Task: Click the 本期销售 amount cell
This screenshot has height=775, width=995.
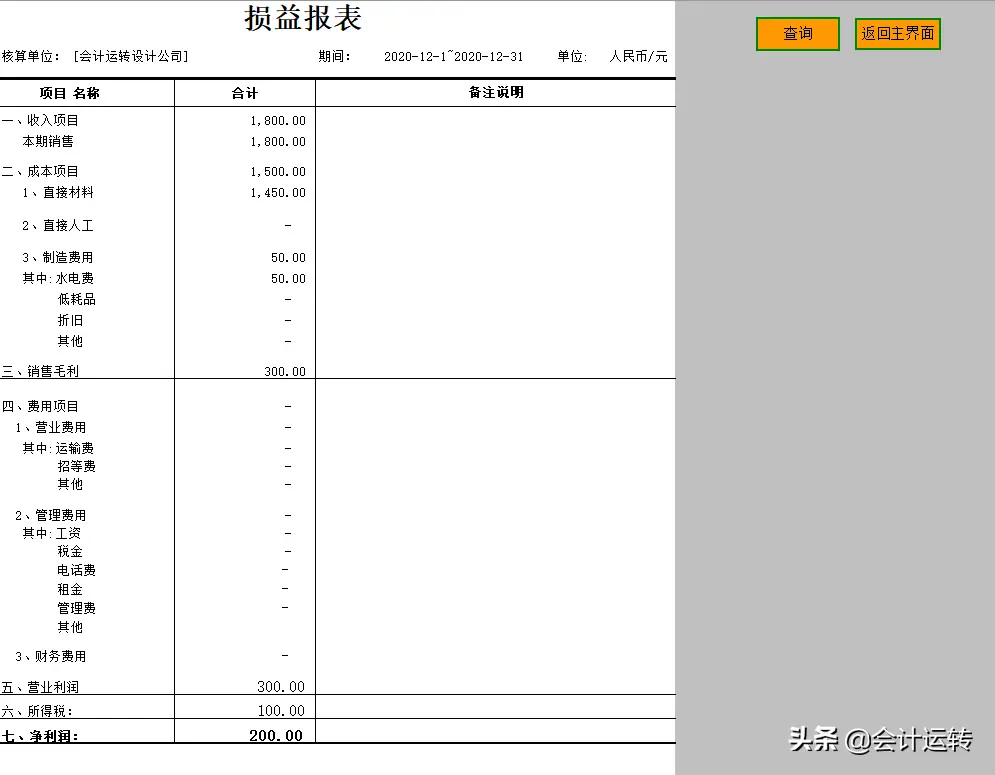Action: click(278, 142)
